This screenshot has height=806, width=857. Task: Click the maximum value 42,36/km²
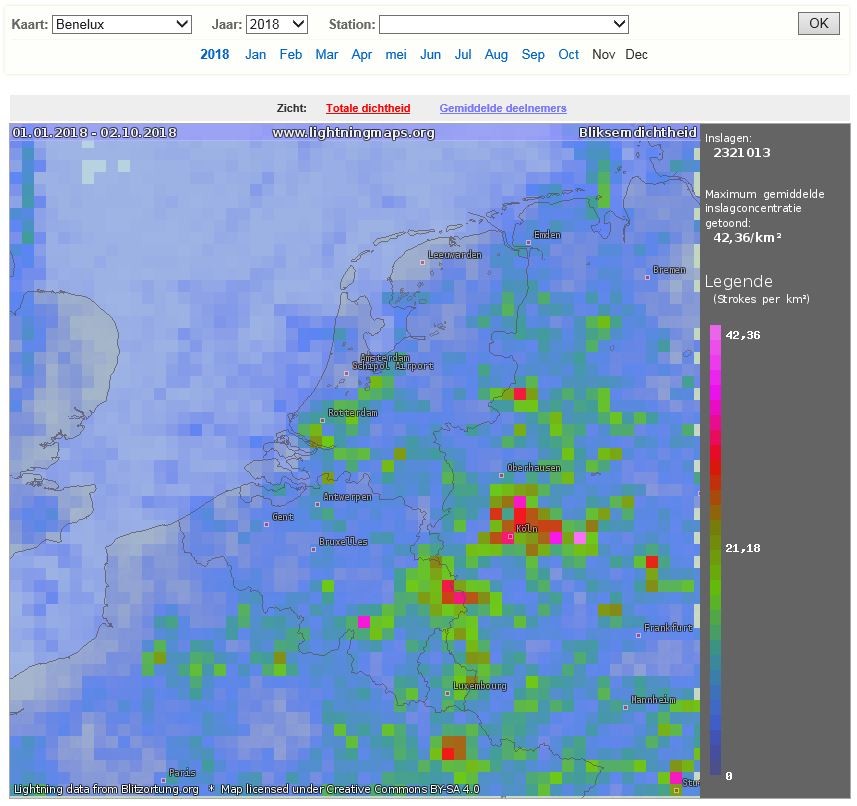point(747,237)
